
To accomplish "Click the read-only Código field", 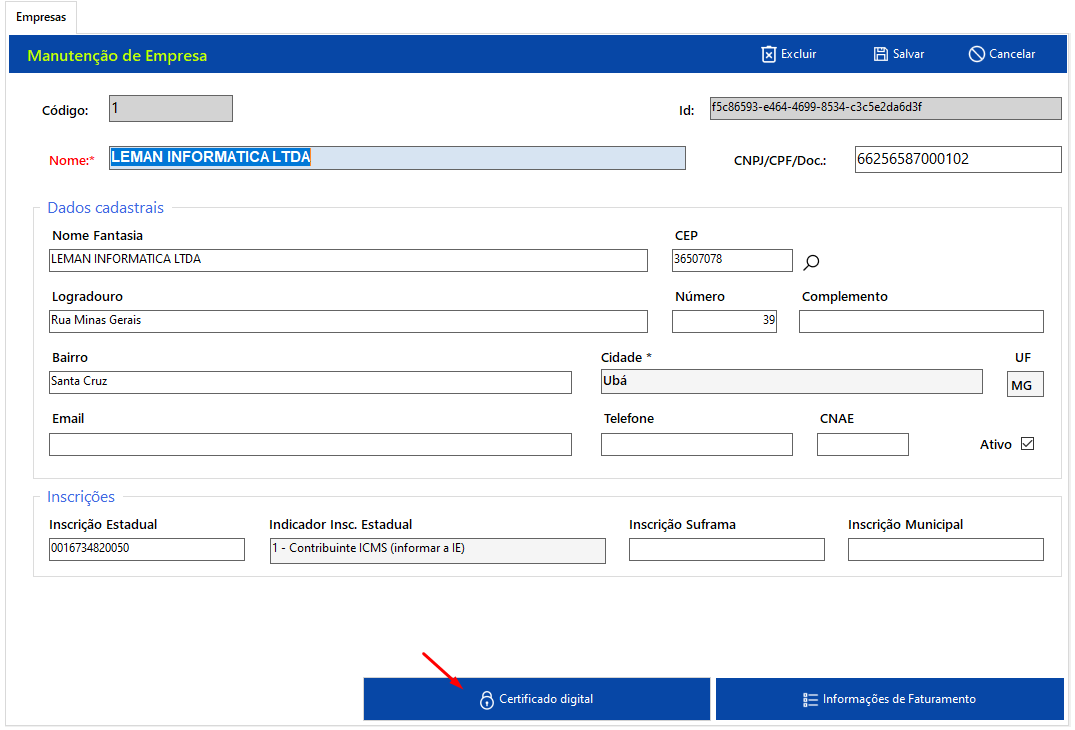I will click(x=171, y=108).
